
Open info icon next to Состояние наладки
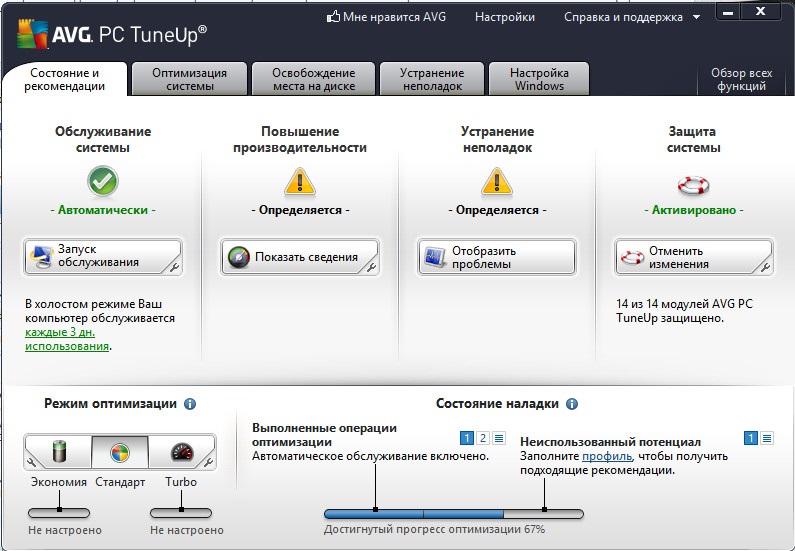pyautogui.click(x=572, y=404)
